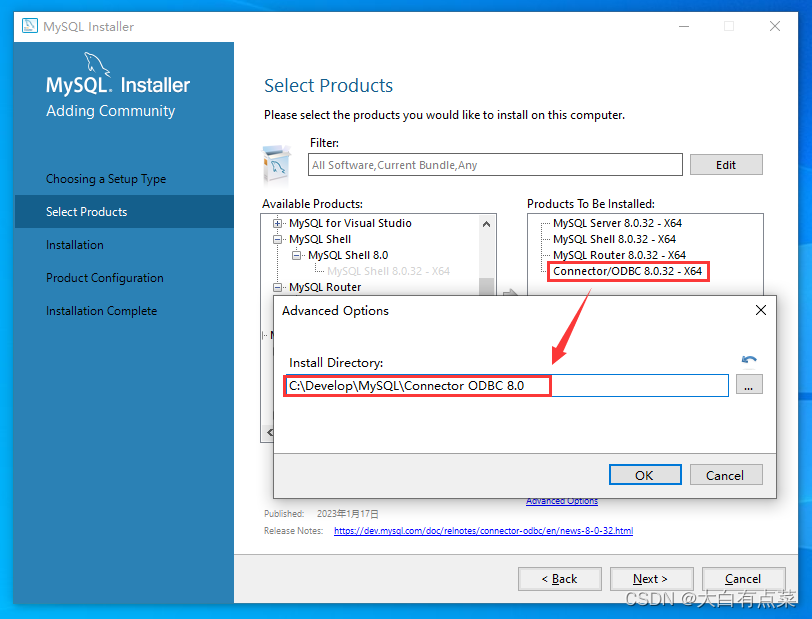The image size is (812, 619).
Task: Expand the MySQL for Visual Studio node
Action: (278, 223)
